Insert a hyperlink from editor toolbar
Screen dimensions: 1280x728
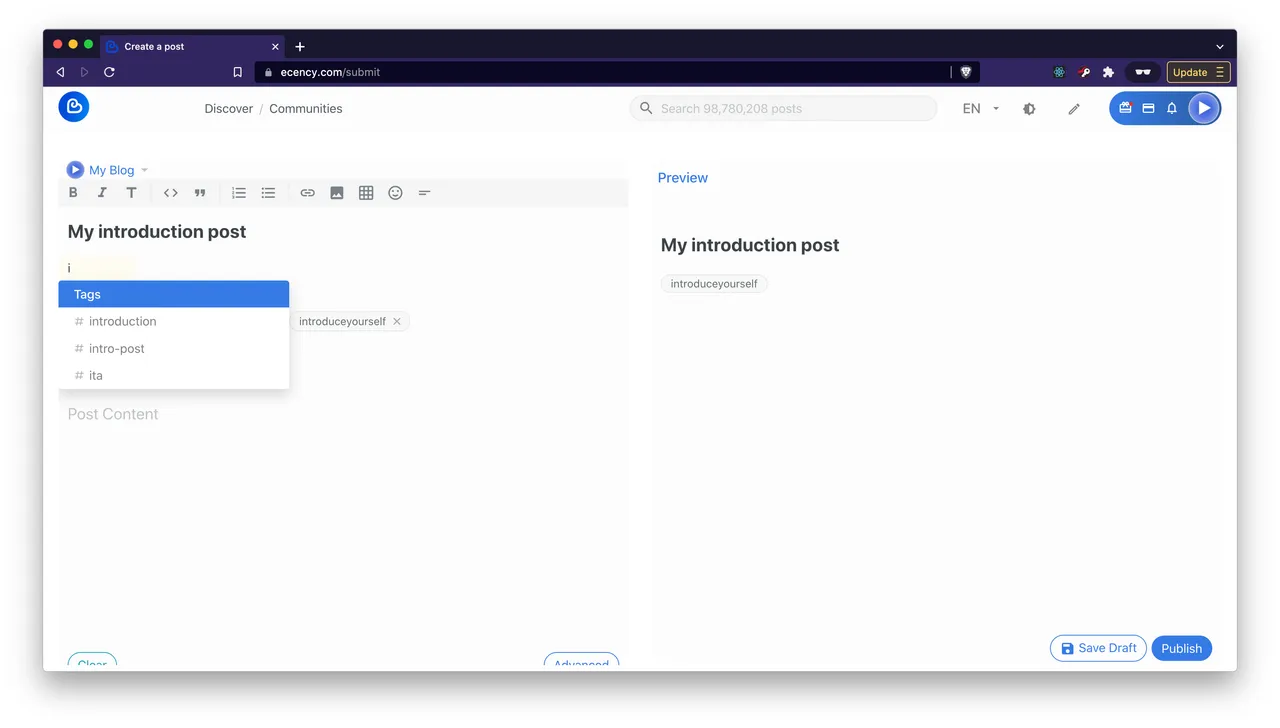(x=308, y=193)
